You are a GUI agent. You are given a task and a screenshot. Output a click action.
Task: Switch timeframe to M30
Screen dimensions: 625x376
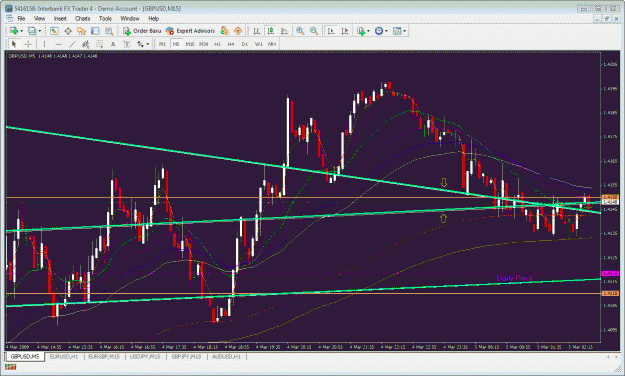pos(204,44)
